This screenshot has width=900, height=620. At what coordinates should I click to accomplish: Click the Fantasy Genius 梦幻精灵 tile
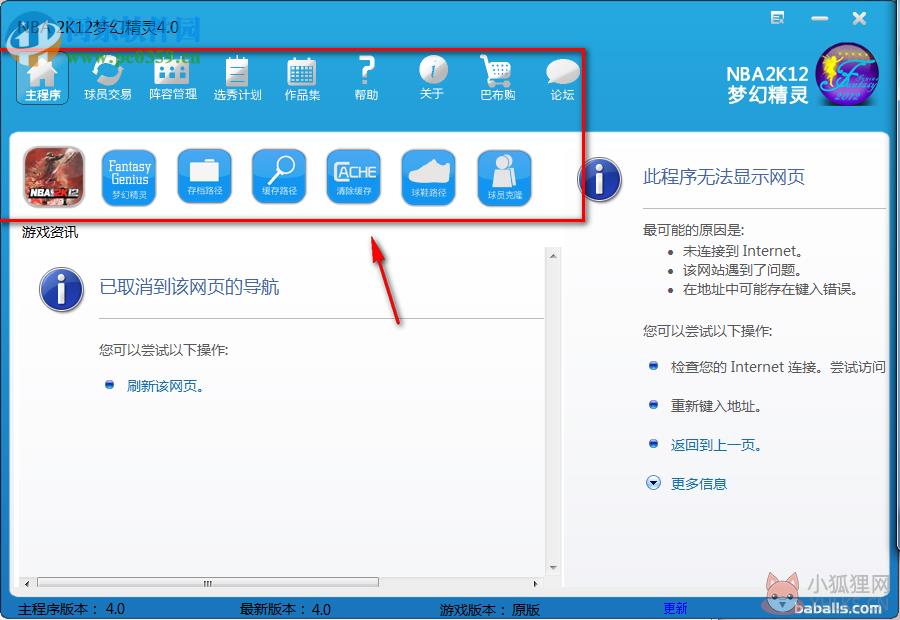coord(129,177)
